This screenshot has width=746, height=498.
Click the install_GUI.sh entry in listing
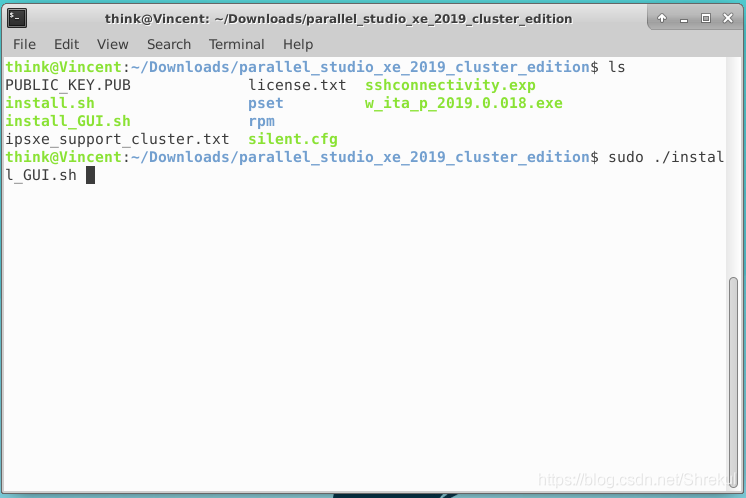(x=68, y=121)
